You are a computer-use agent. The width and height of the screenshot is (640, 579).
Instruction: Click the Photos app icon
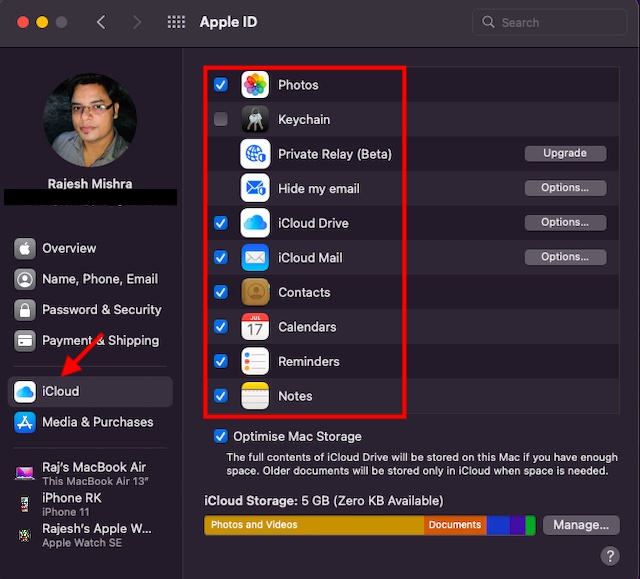(x=255, y=85)
